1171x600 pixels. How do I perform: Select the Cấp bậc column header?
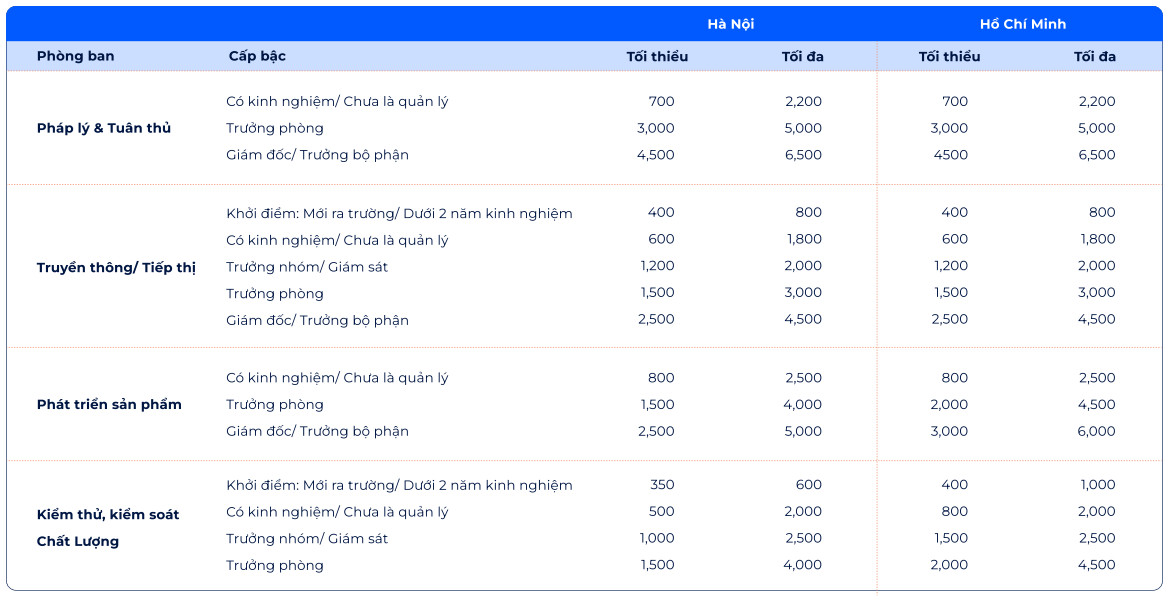tap(257, 56)
